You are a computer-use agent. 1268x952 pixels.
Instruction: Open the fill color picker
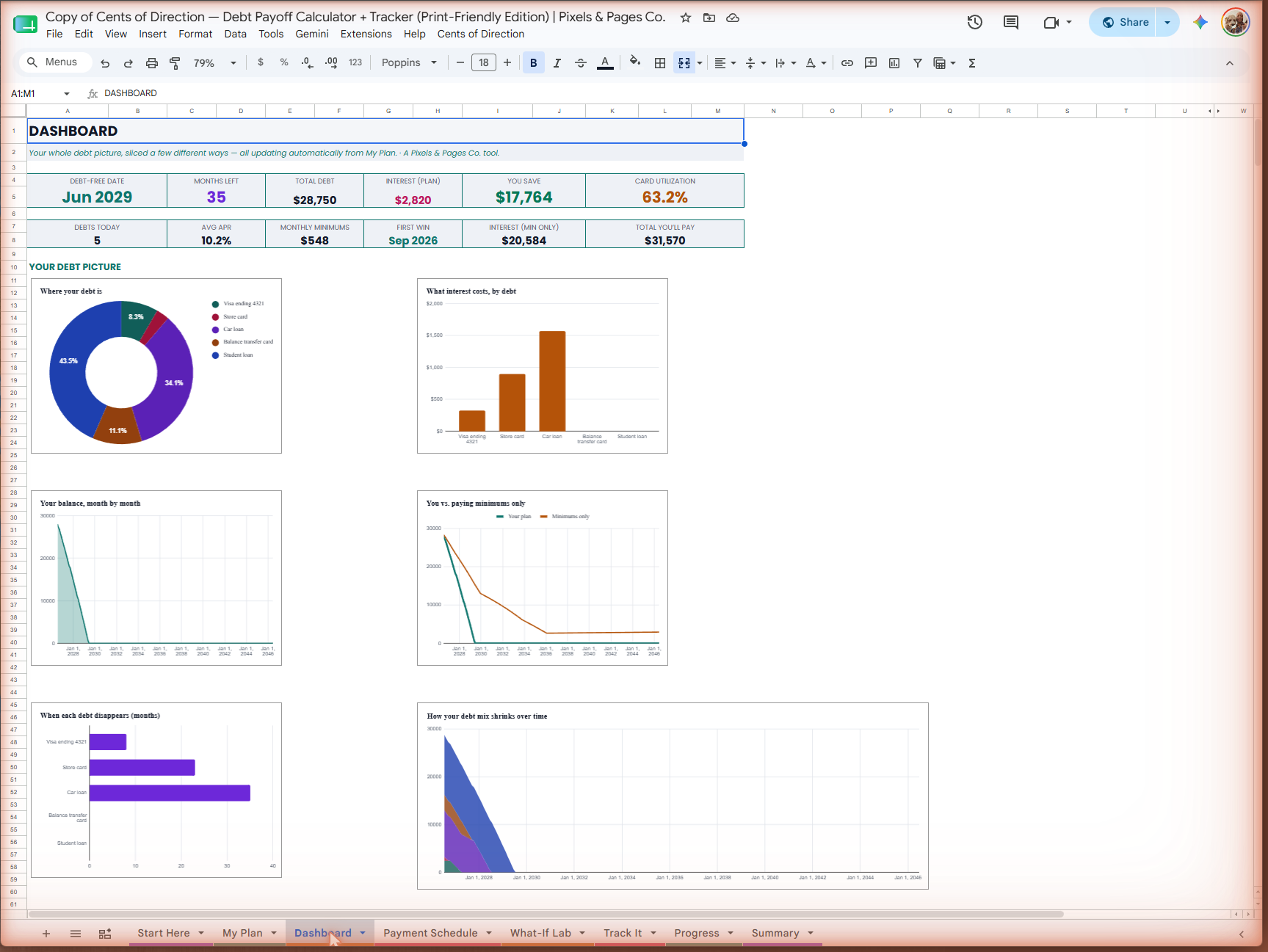click(635, 63)
